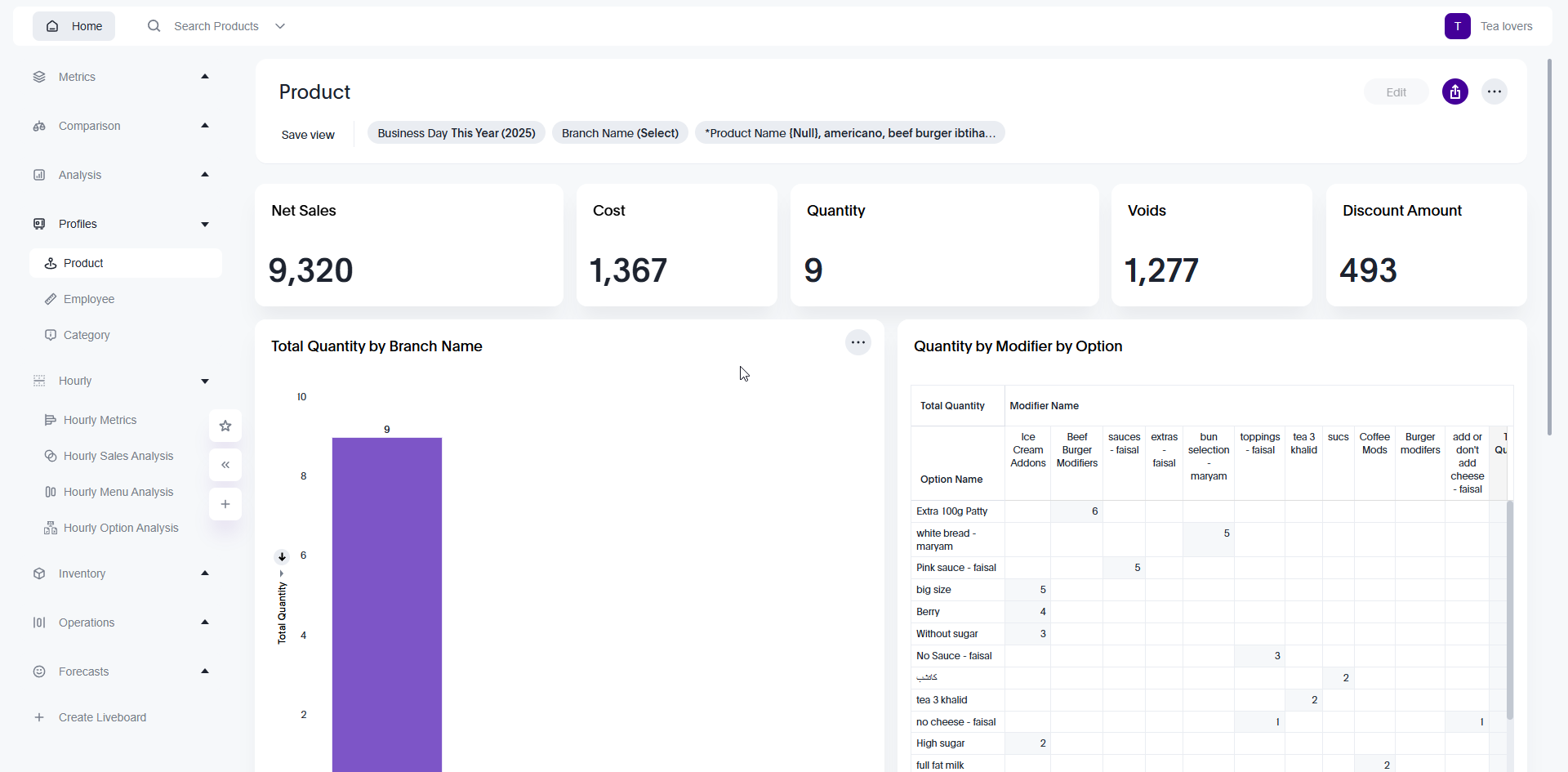Collapse the Forecasts section chevron
This screenshot has width=1568, height=772.
[204, 671]
